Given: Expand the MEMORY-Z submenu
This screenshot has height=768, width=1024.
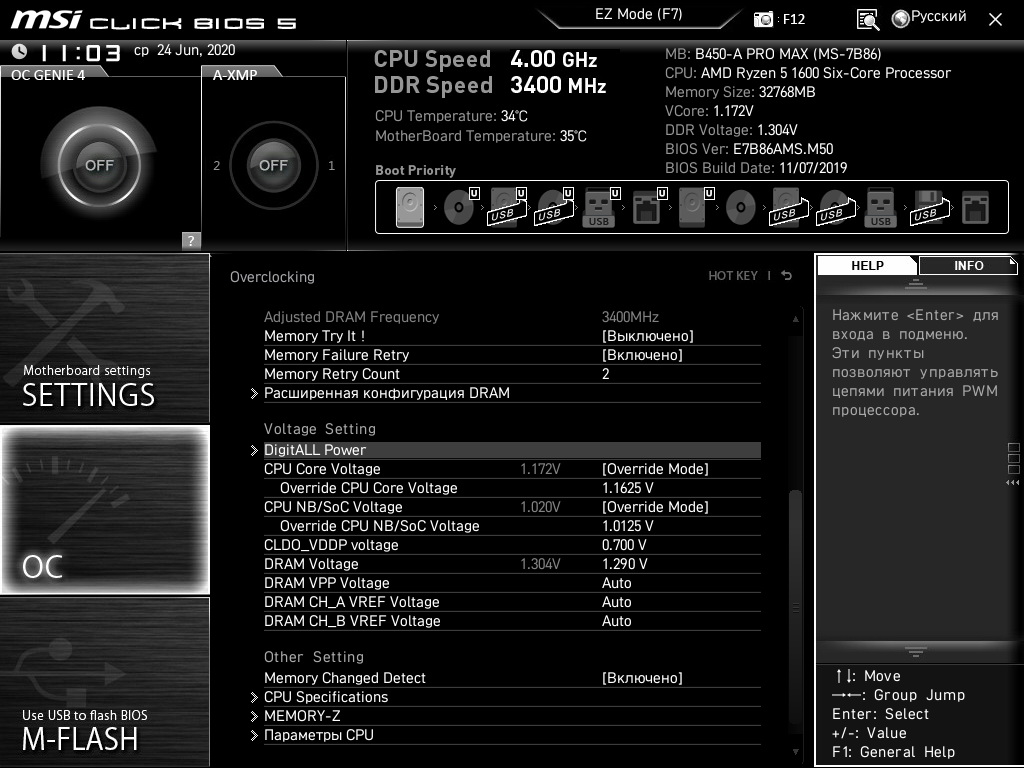Looking at the screenshot, I should point(302,716).
